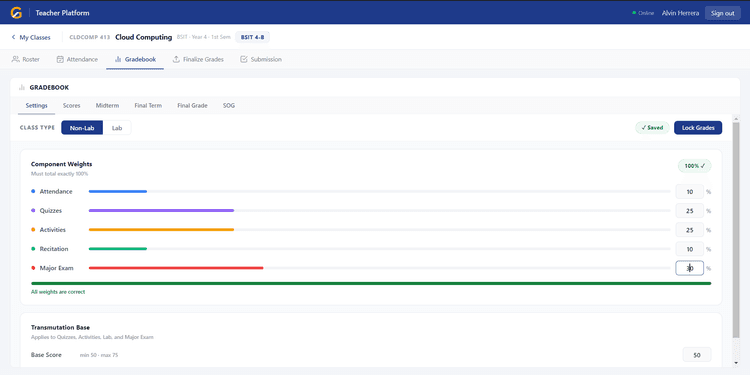Click the Sign out button
The width and height of the screenshot is (750, 375).
tap(722, 13)
